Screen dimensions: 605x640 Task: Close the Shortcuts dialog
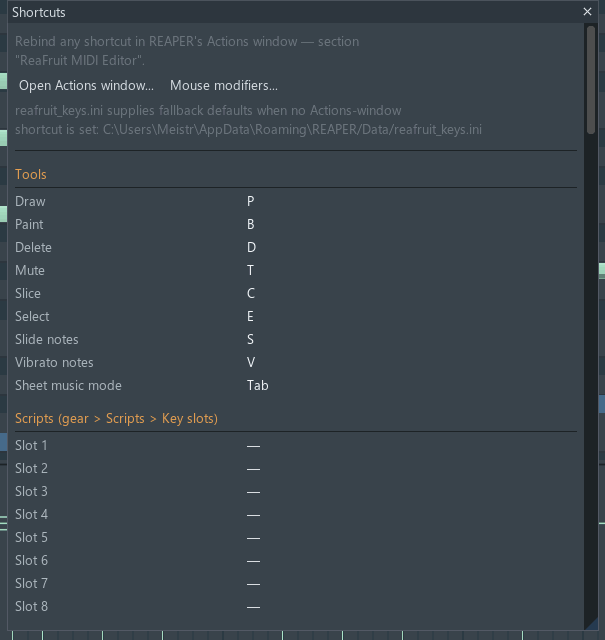[587, 12]
